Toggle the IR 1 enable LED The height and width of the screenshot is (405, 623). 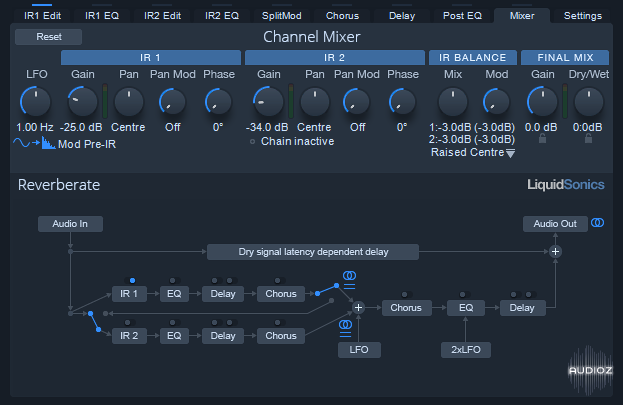pos(130,281)
